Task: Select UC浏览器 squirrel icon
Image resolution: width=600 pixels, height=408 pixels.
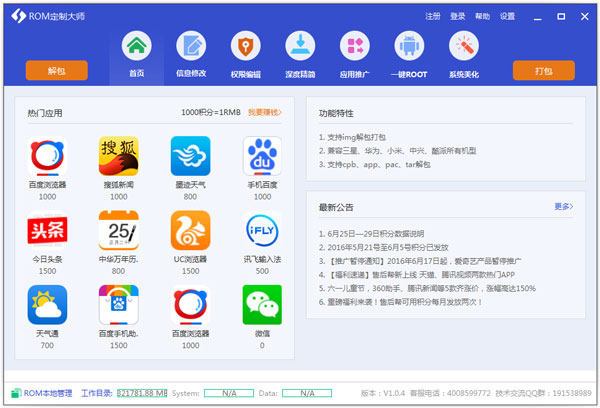Action: (x=190, y=230)
